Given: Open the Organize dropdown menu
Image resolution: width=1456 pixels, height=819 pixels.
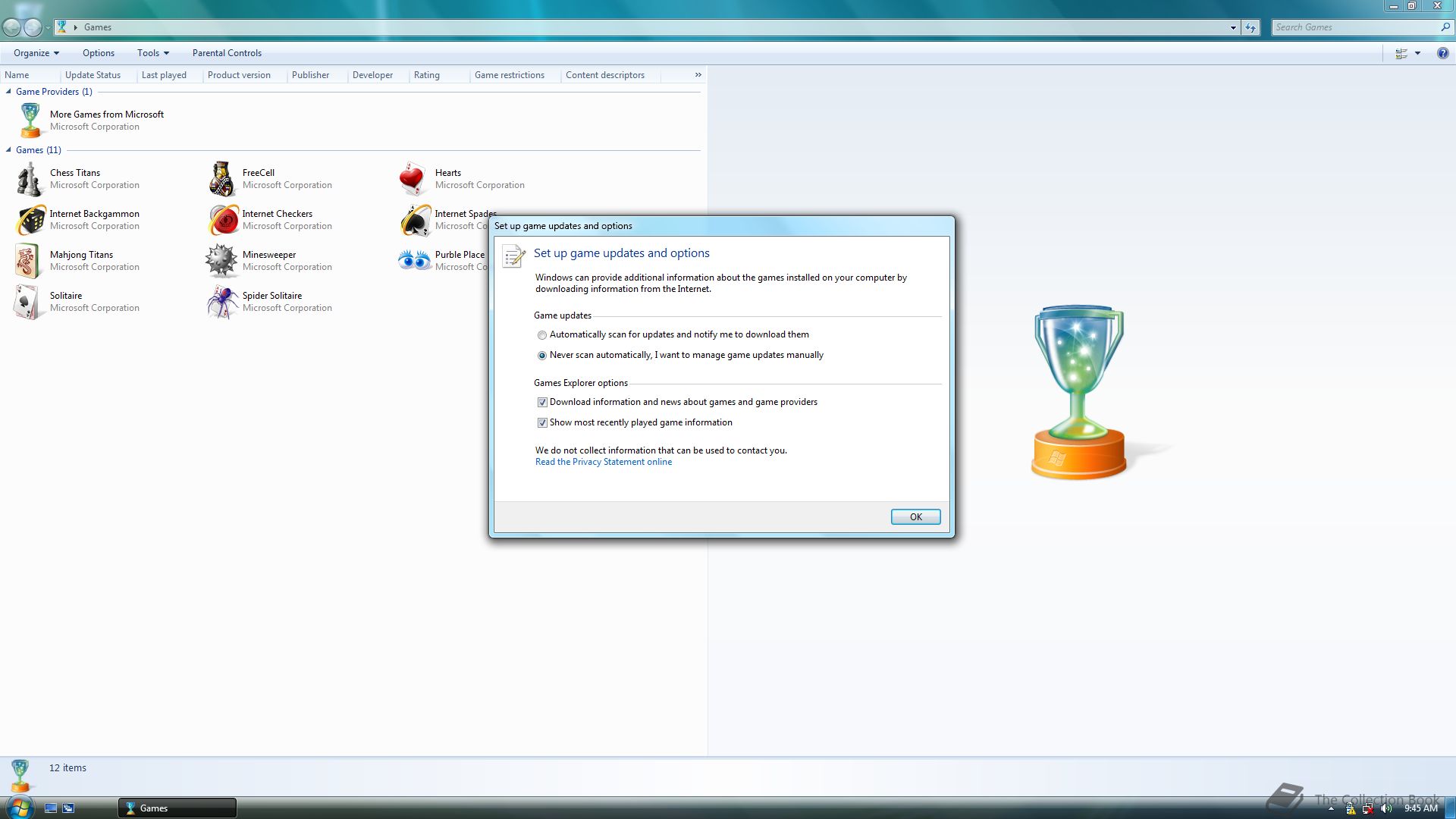Looking at the screenshot, I should 36,53.
